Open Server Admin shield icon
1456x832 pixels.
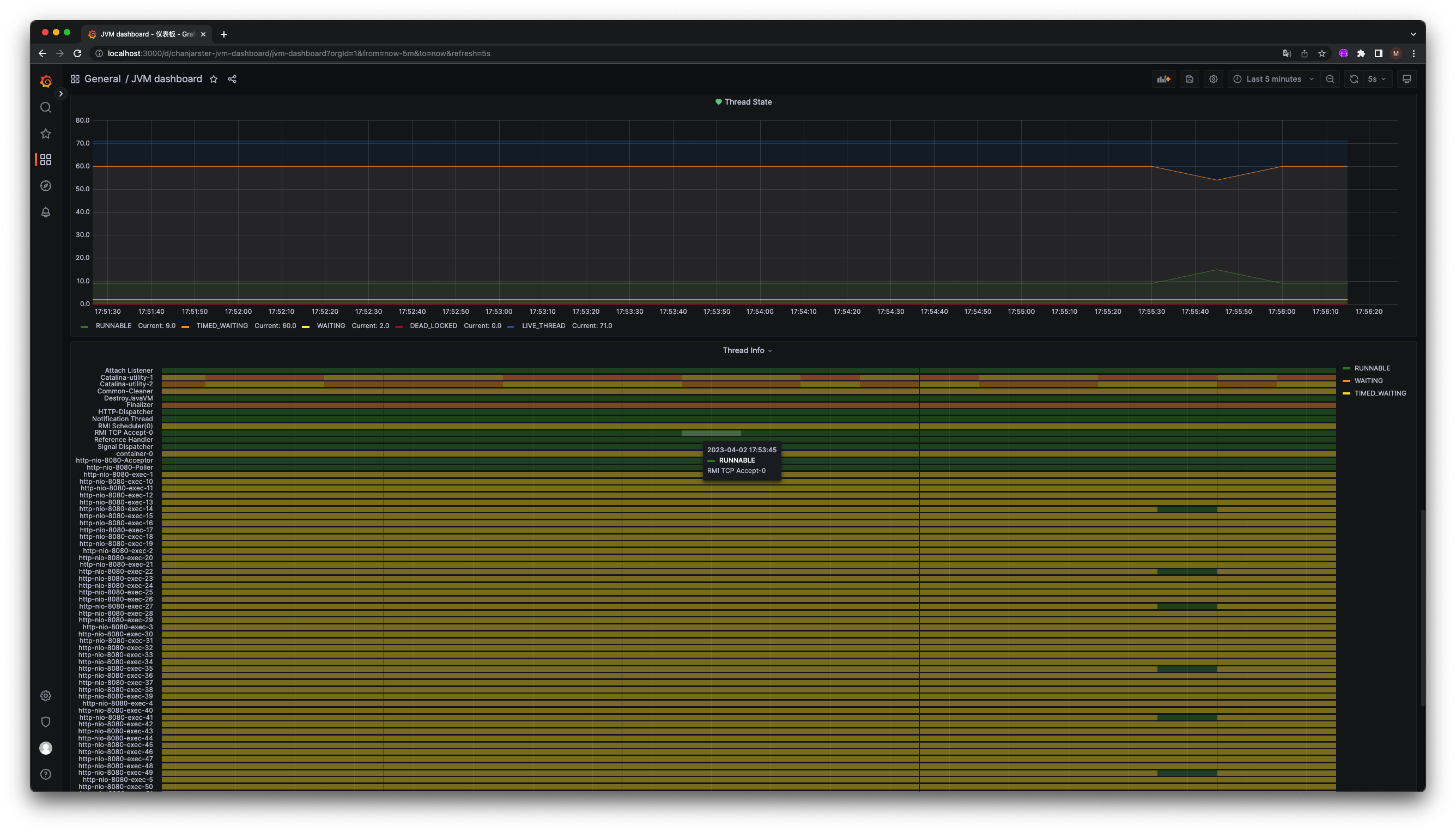(46, 722)
